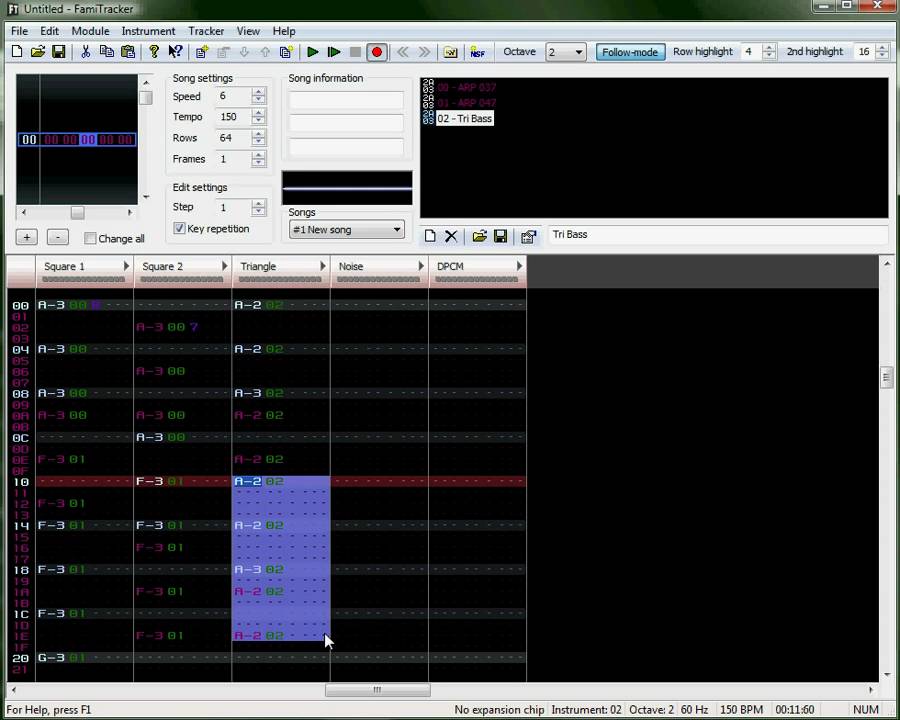Click the G-3 note in row 20
The height and width of the screenshot is (720, 900).
point(51,657)
